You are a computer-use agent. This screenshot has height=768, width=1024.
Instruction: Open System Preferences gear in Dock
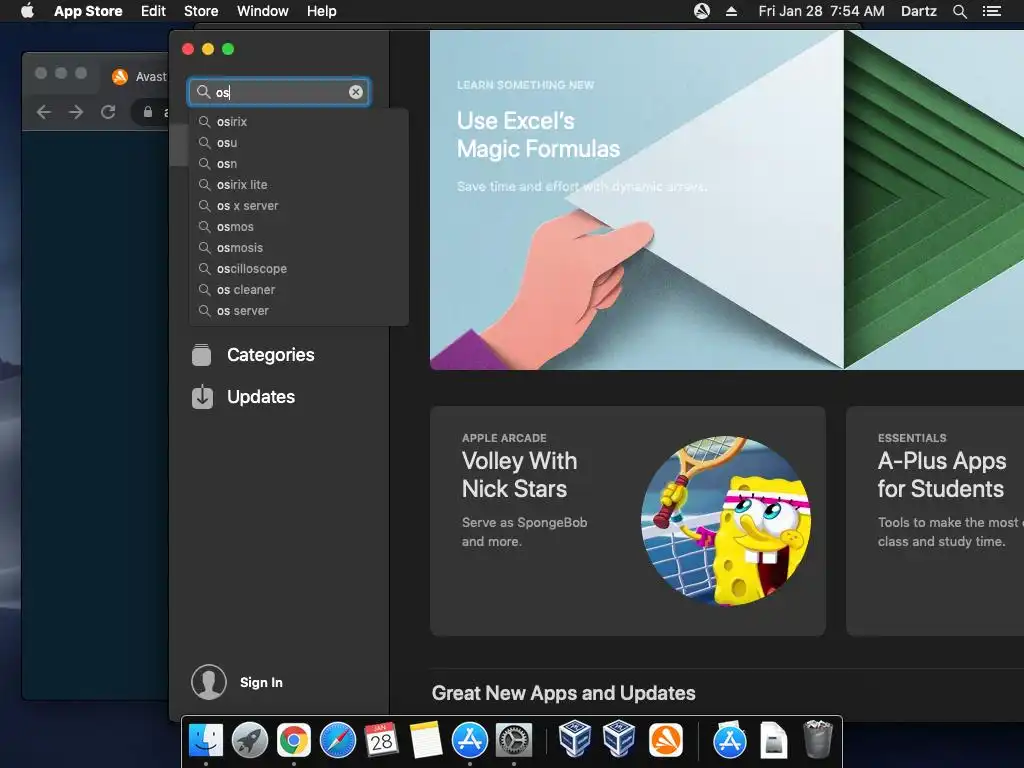(x=514, y=740)
